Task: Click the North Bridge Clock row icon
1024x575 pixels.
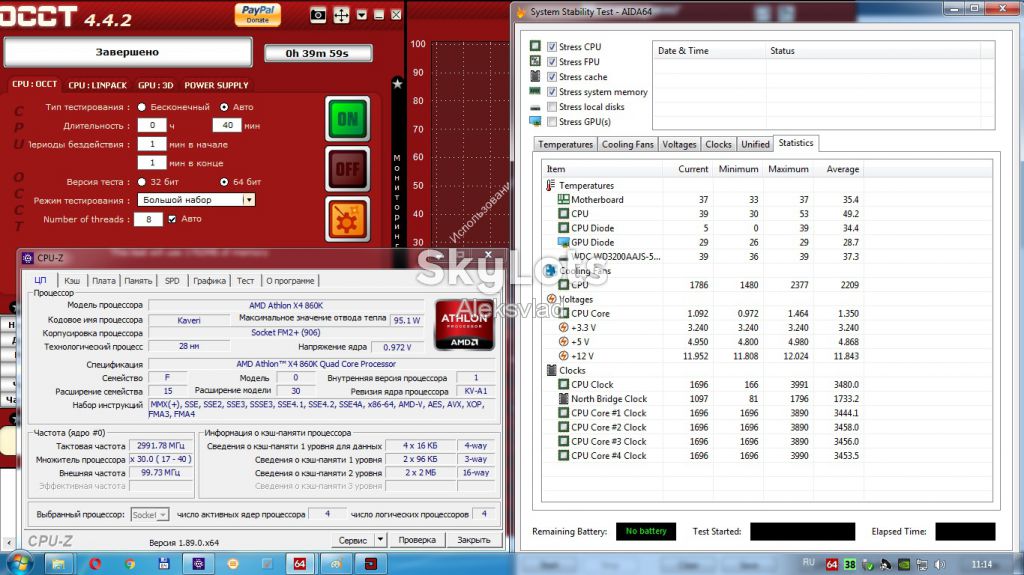Action: click(x=564, y=399)
